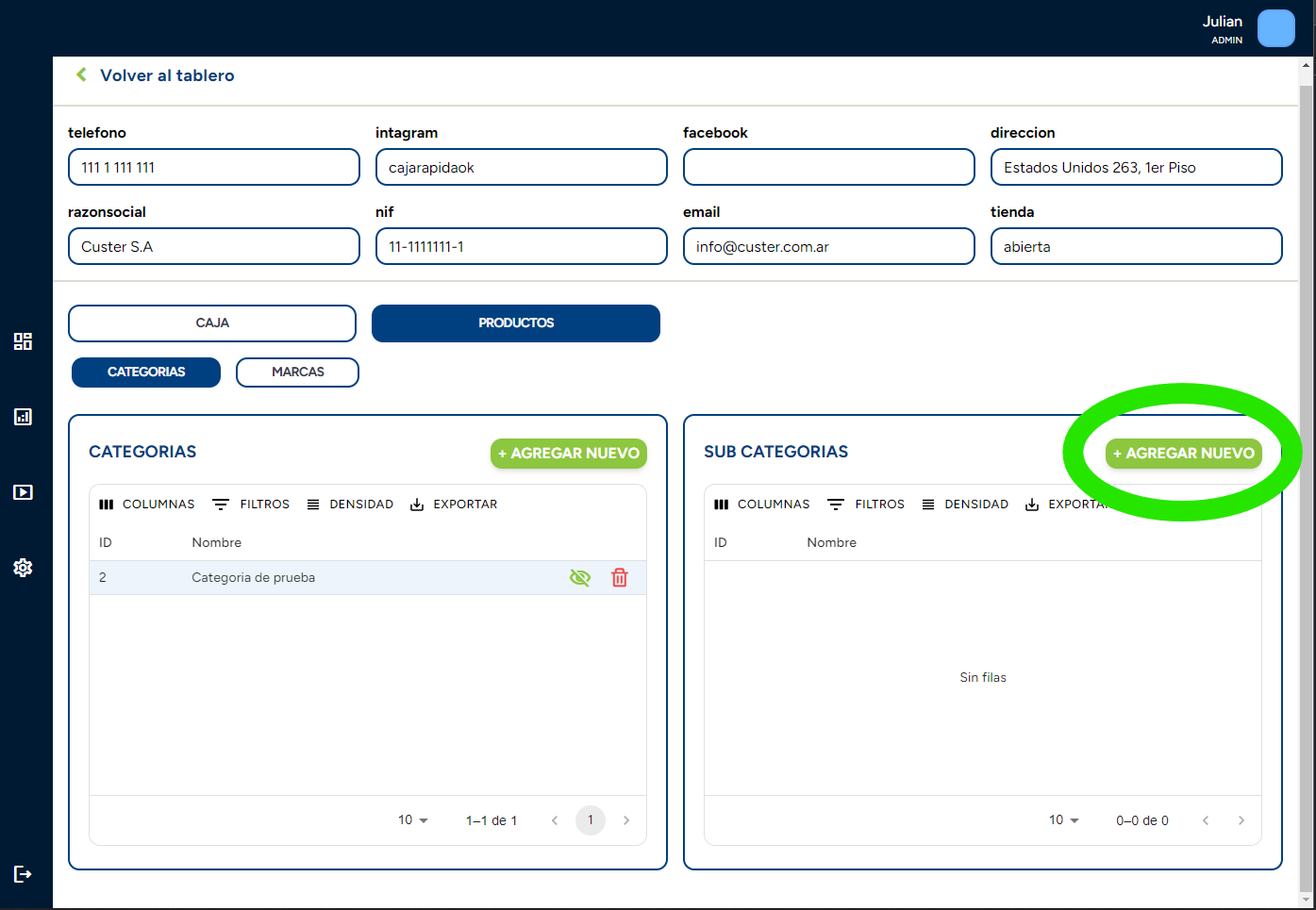Toggle visibility of 'Categoria de prueba'
Image resolution: width=1316 pixels, height=910 pixels.
pyautogui.click(x=579, y=578)
